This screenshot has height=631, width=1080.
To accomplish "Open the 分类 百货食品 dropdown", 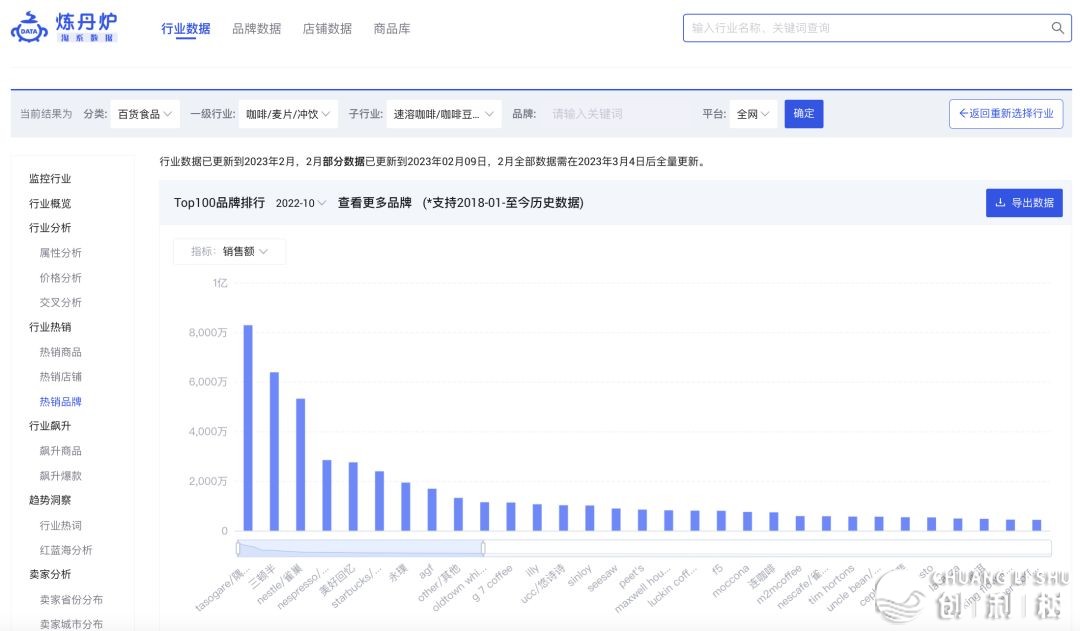I will (x=145, y=114).
